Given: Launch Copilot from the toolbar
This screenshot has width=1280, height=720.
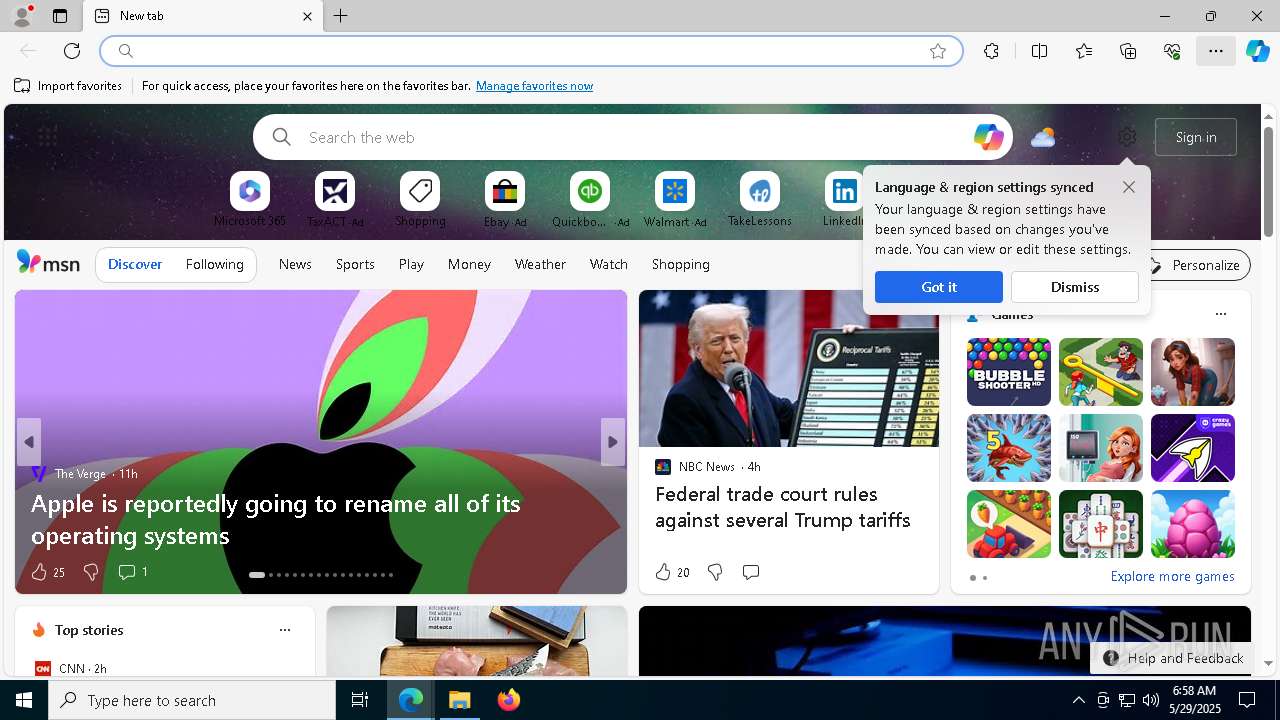Looking at the screenshot, I should 1257,51.
